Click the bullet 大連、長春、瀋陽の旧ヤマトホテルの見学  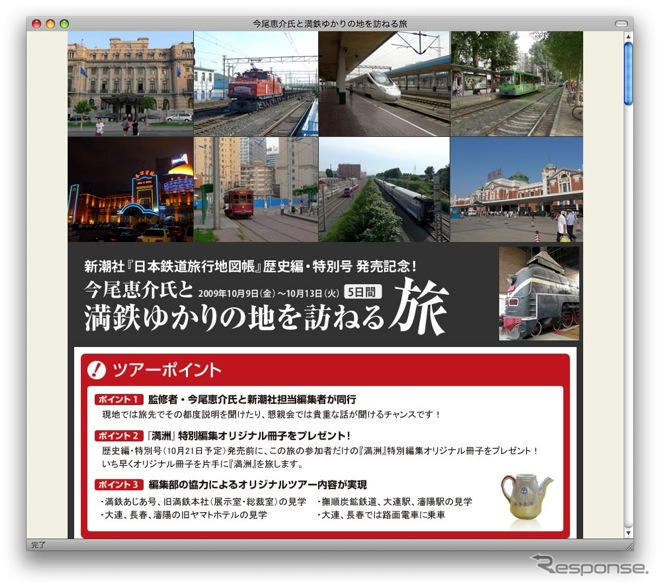184,515
